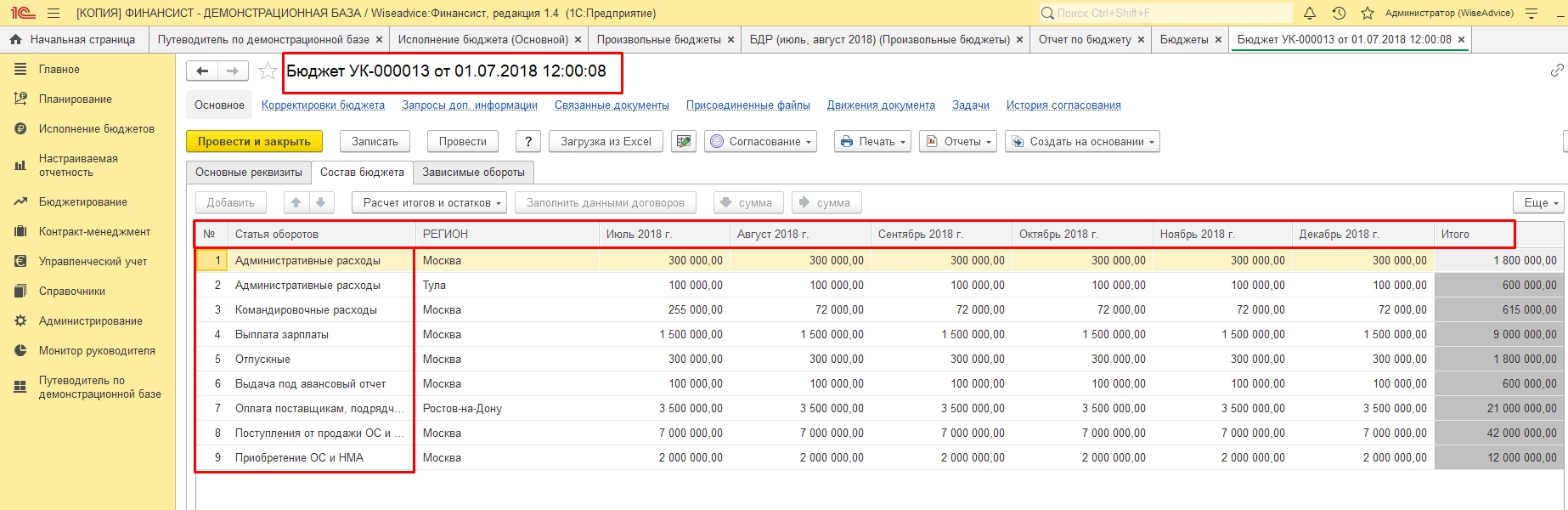1568x510 pixels.
Task: Open Управленческий учет sidebar section
Action: point(93,262)
